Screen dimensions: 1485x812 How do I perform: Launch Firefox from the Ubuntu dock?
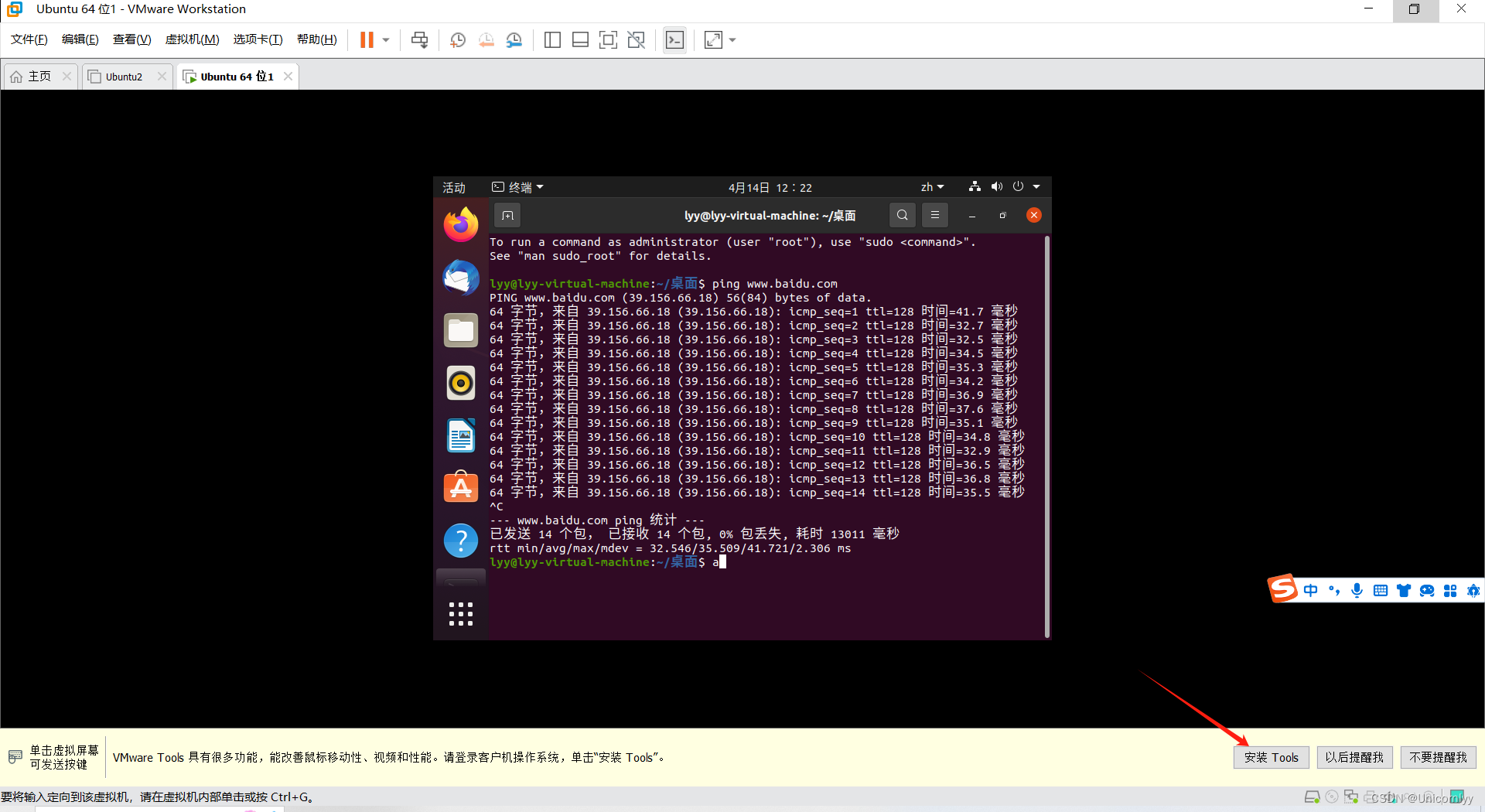pyautogui.click(x=461, y=224)
